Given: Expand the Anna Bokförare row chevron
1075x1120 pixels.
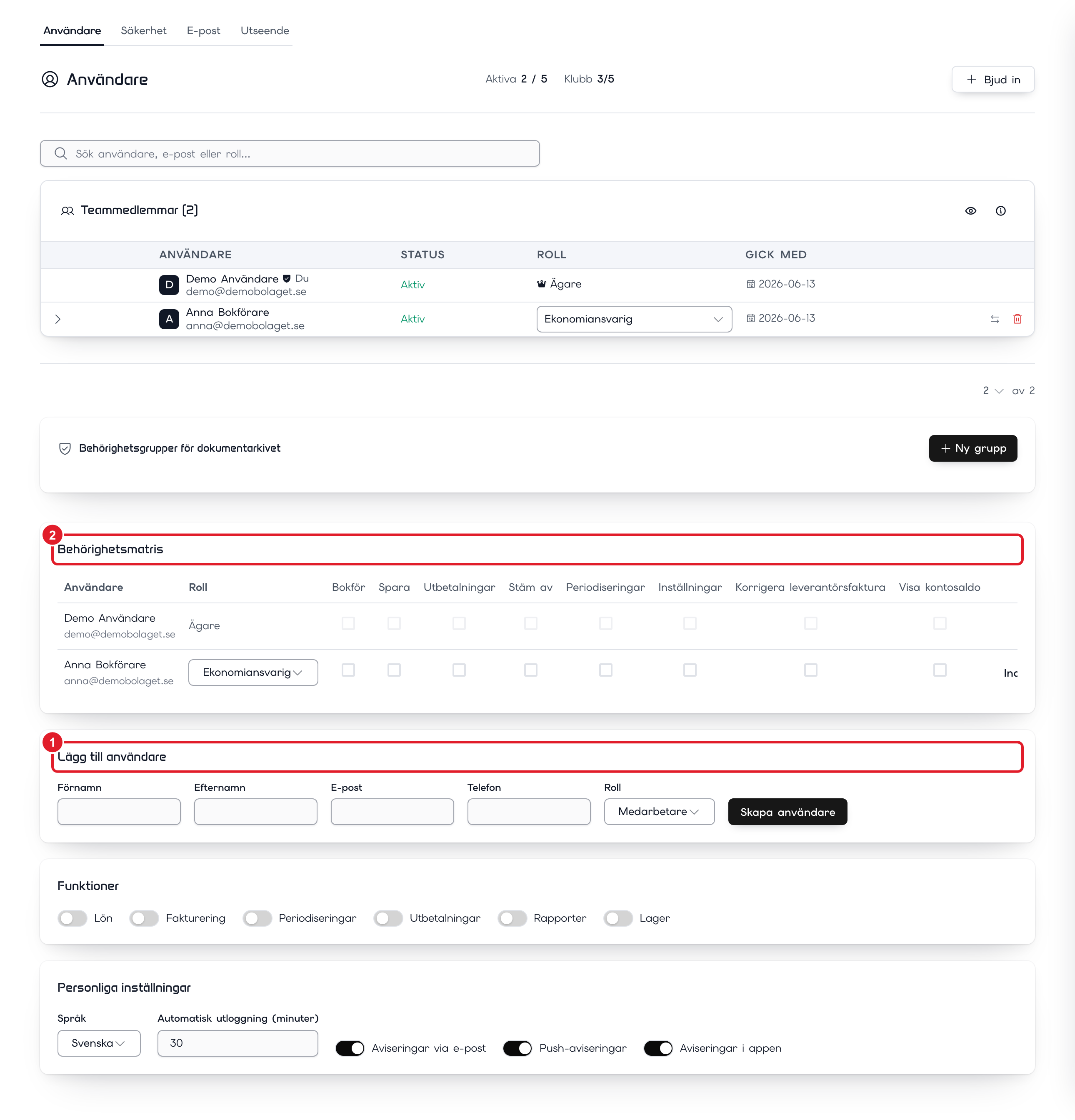Looking at the screenshot, I should 58,319.
